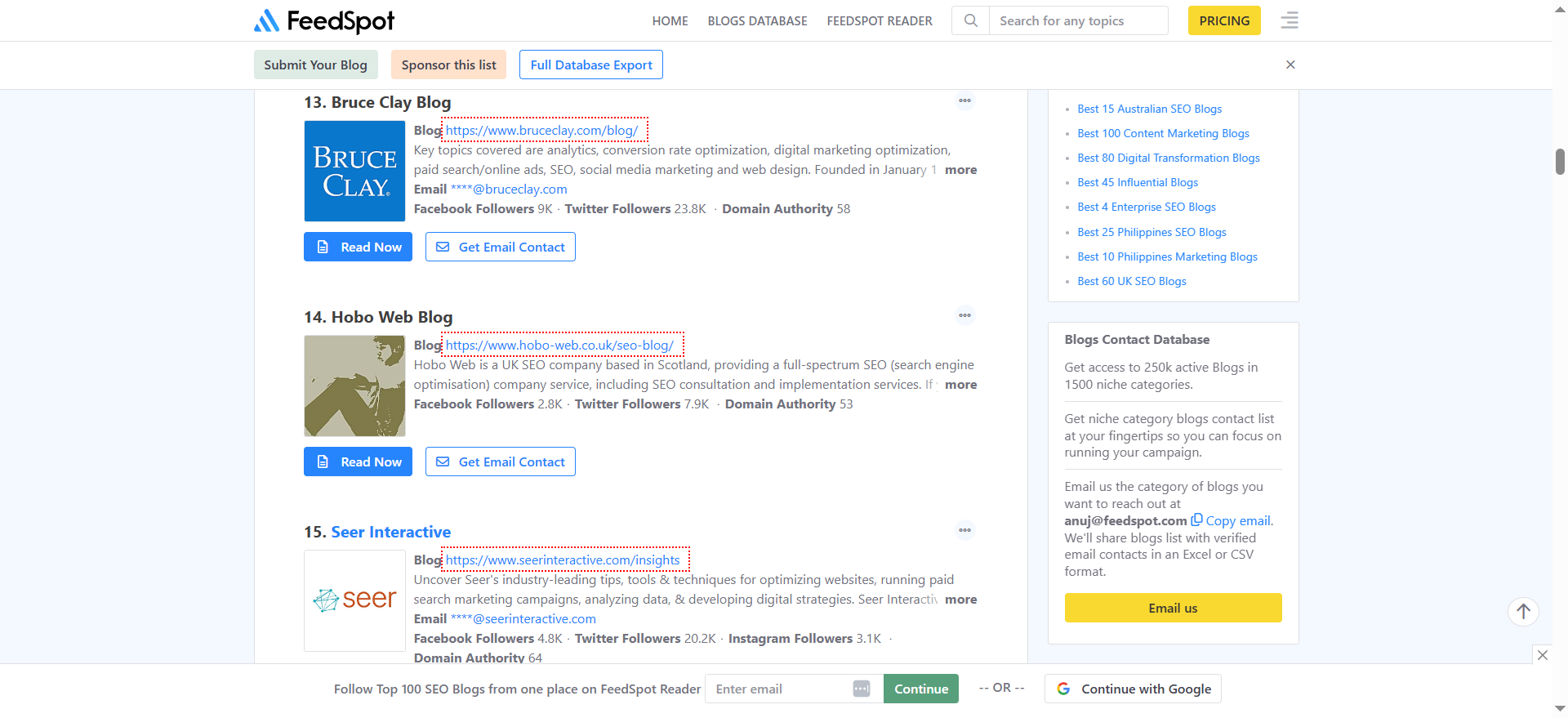Open the hamburger menu icon
The height and width of the screenshot is (718, 1568).
coord(1290,20)
